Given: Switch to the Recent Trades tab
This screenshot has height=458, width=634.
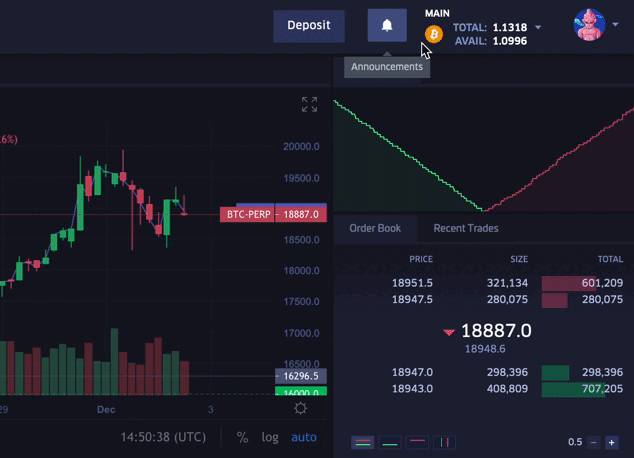Looking at the screenshot, I should (x=466, y=228).
